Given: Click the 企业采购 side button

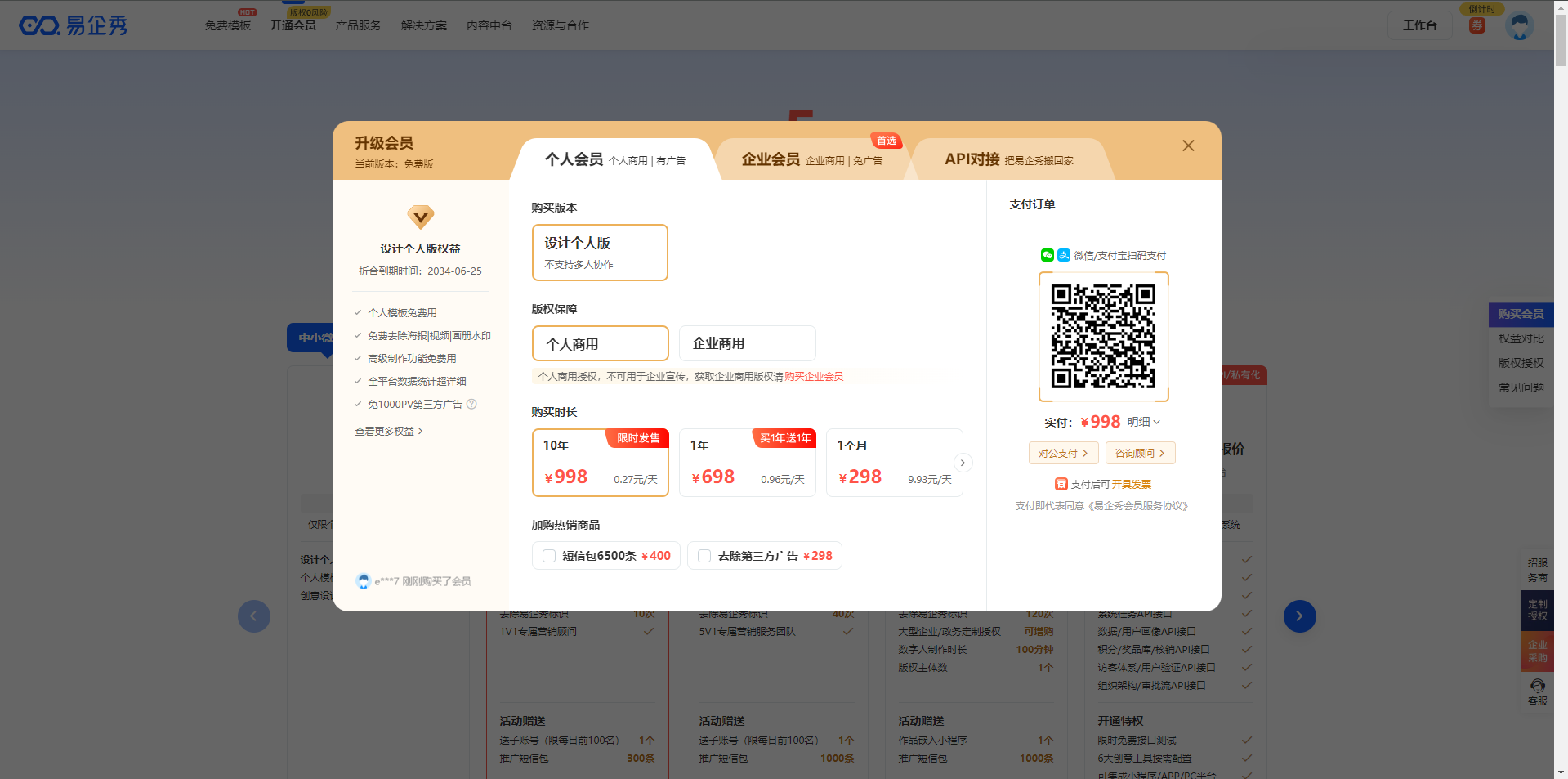Looking at the screenshot, I should [x=1538, y=651].
